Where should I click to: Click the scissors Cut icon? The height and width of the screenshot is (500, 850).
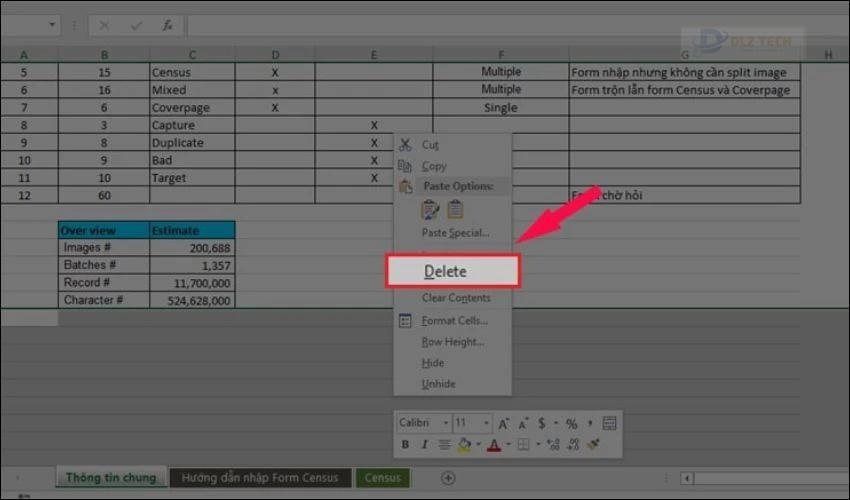point(405,145)
